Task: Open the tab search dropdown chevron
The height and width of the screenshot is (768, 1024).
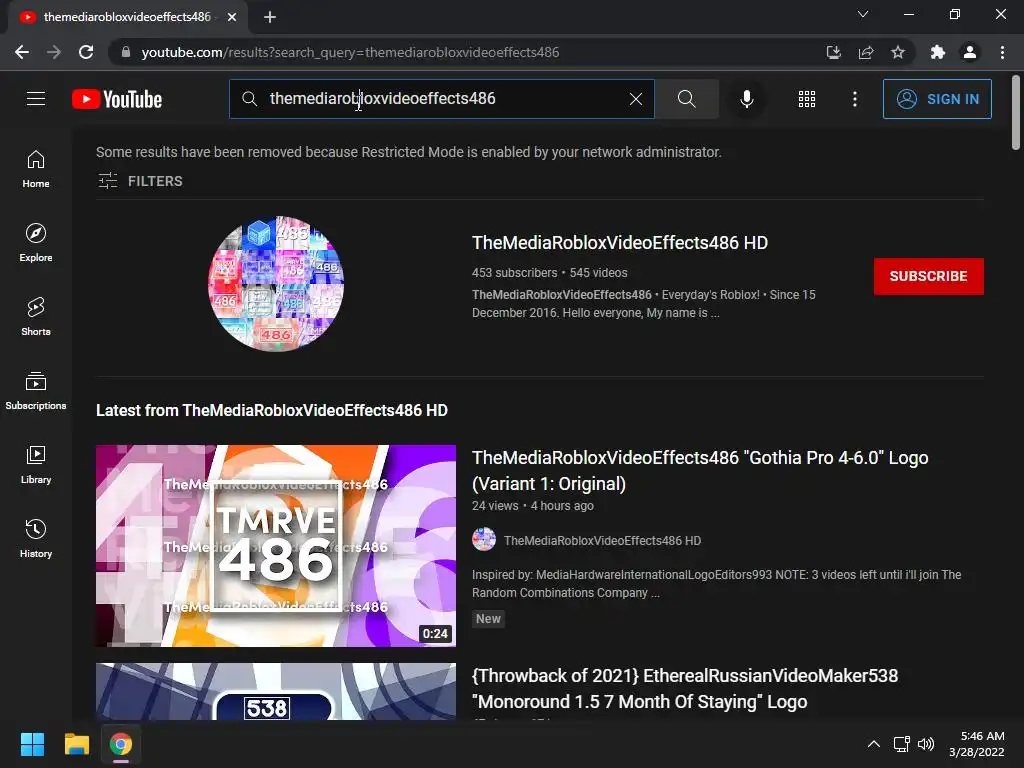Action: (863, 14)
